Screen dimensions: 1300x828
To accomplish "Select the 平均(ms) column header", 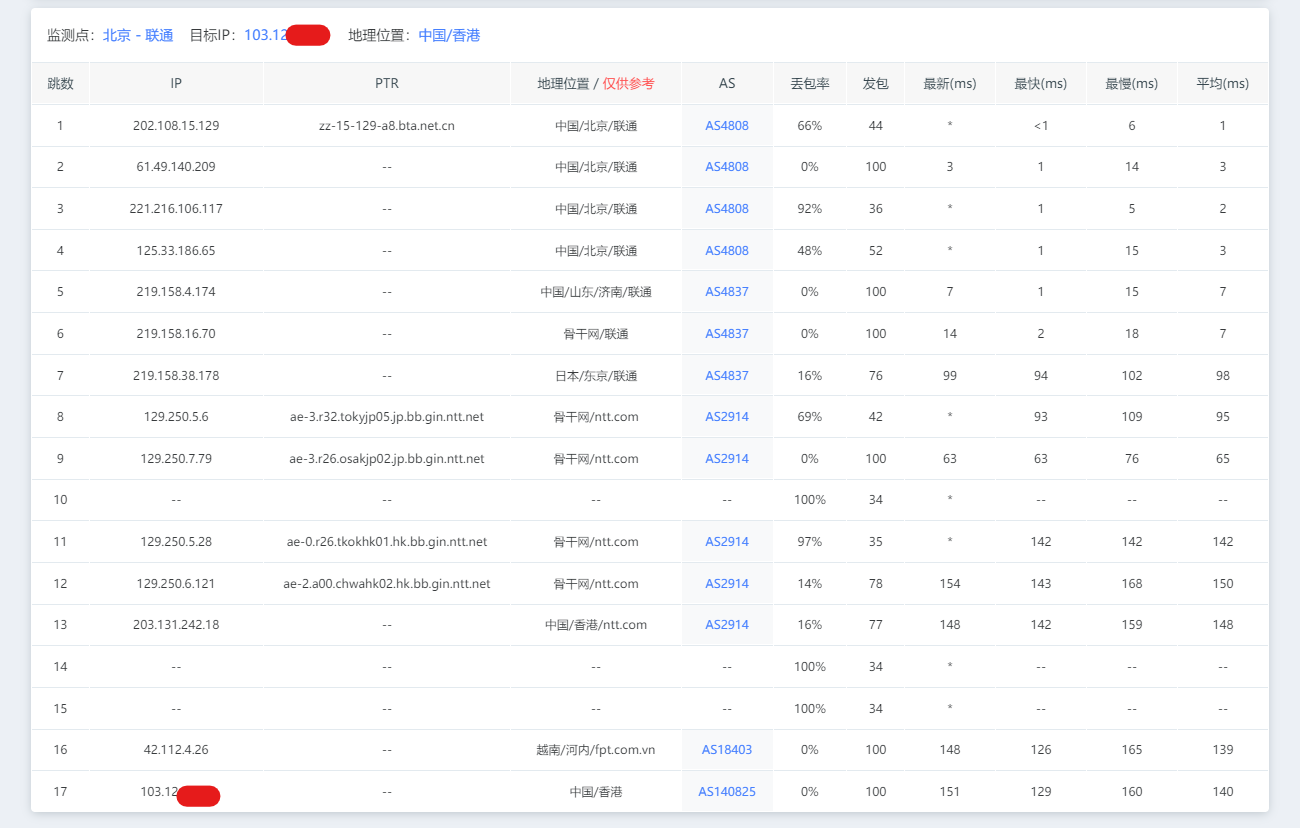I will pos(1223,84).
